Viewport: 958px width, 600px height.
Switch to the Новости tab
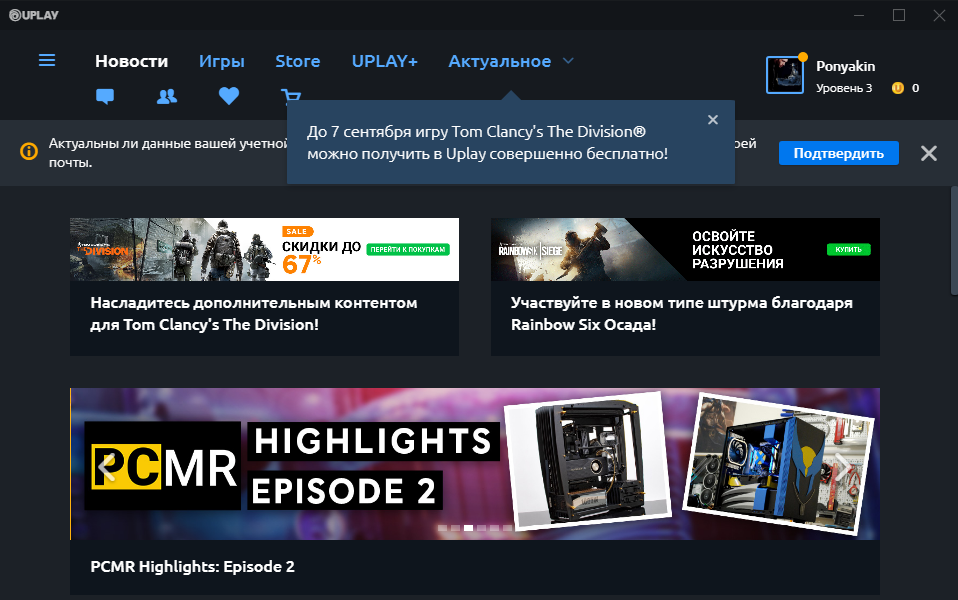tap(131, 61)
